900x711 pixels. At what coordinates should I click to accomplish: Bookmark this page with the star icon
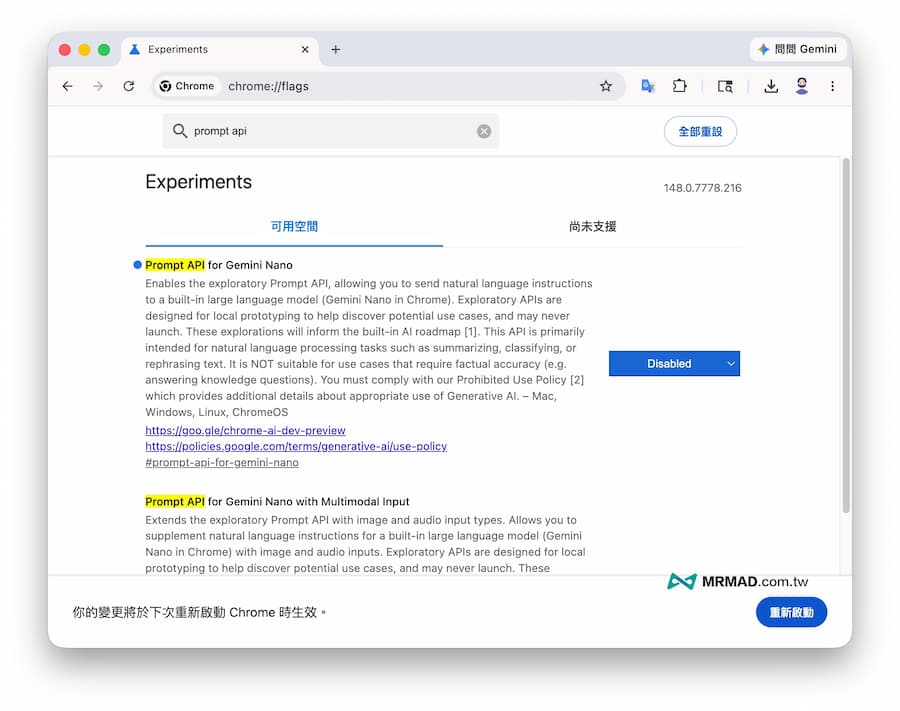[606, 86]
